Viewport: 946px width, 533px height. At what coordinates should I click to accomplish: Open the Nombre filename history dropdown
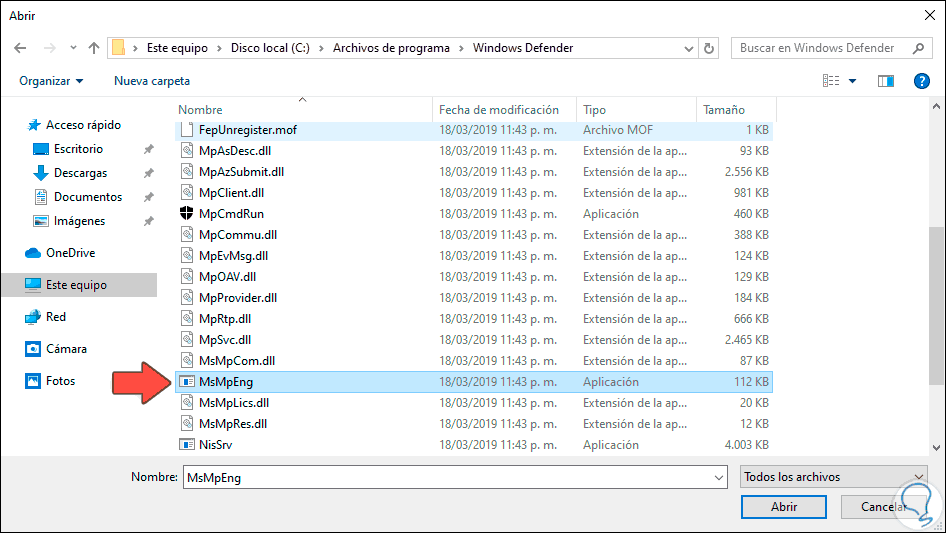[x=719, y=477]
